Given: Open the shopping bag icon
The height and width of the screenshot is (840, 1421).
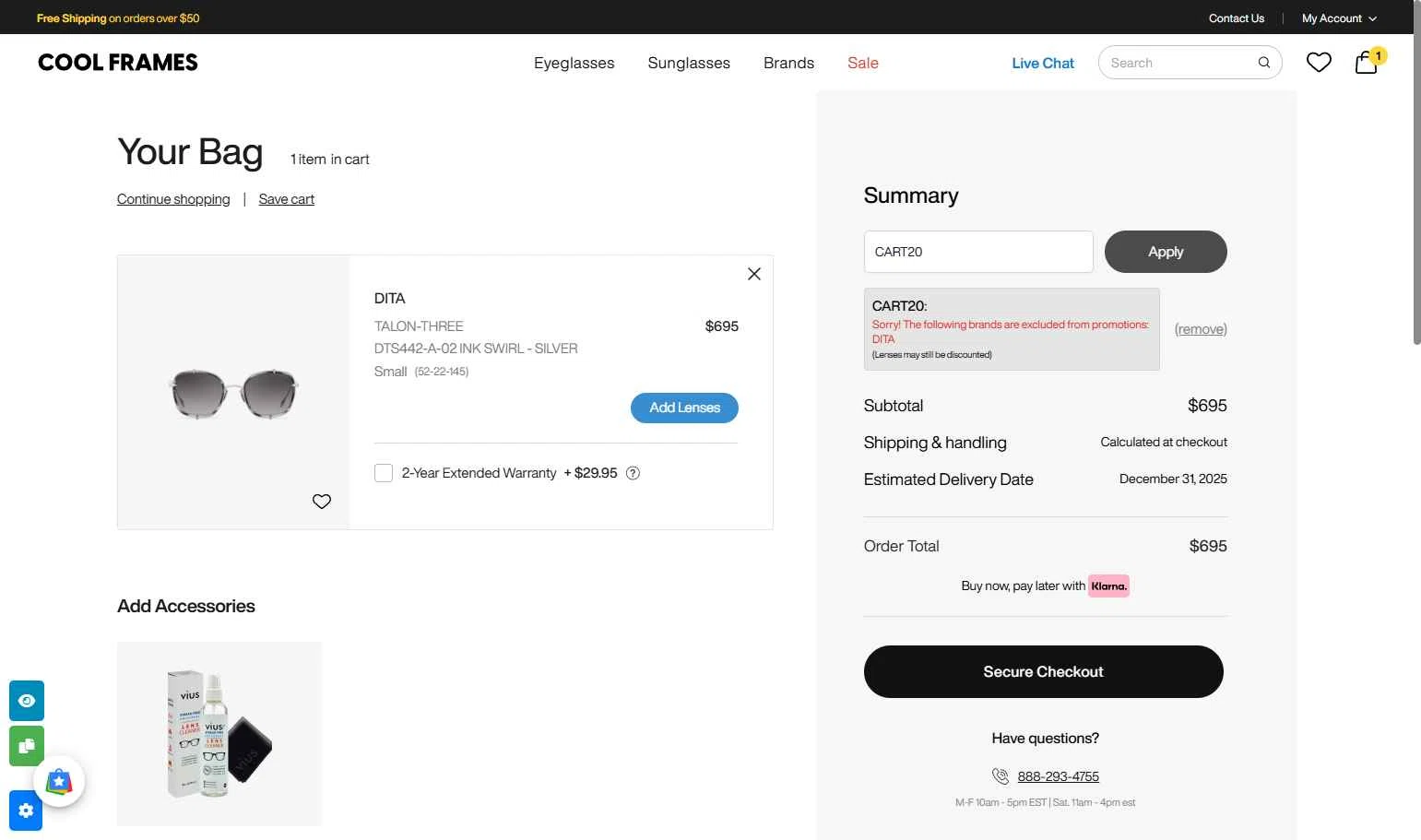Looking at the screenshot, I should click(x=1367, y=62).
